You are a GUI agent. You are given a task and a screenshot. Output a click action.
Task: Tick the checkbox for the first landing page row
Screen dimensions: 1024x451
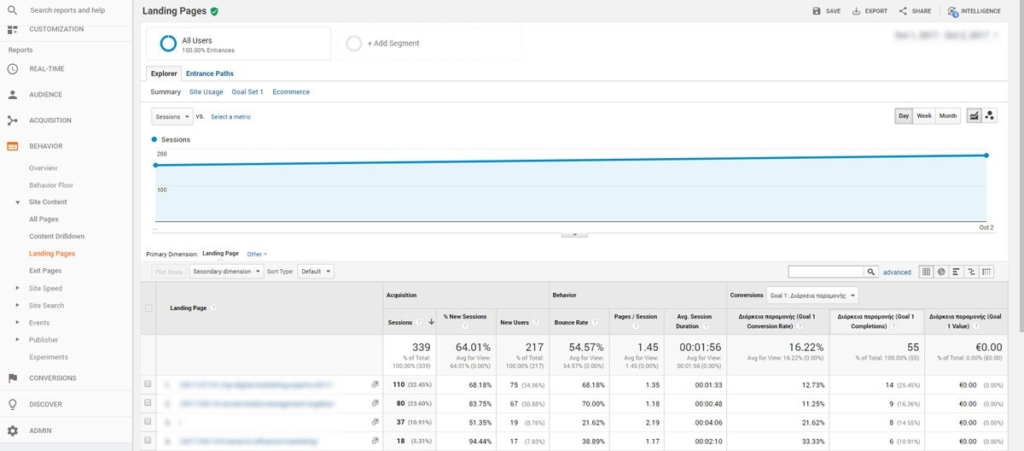[x=148, y=384]
